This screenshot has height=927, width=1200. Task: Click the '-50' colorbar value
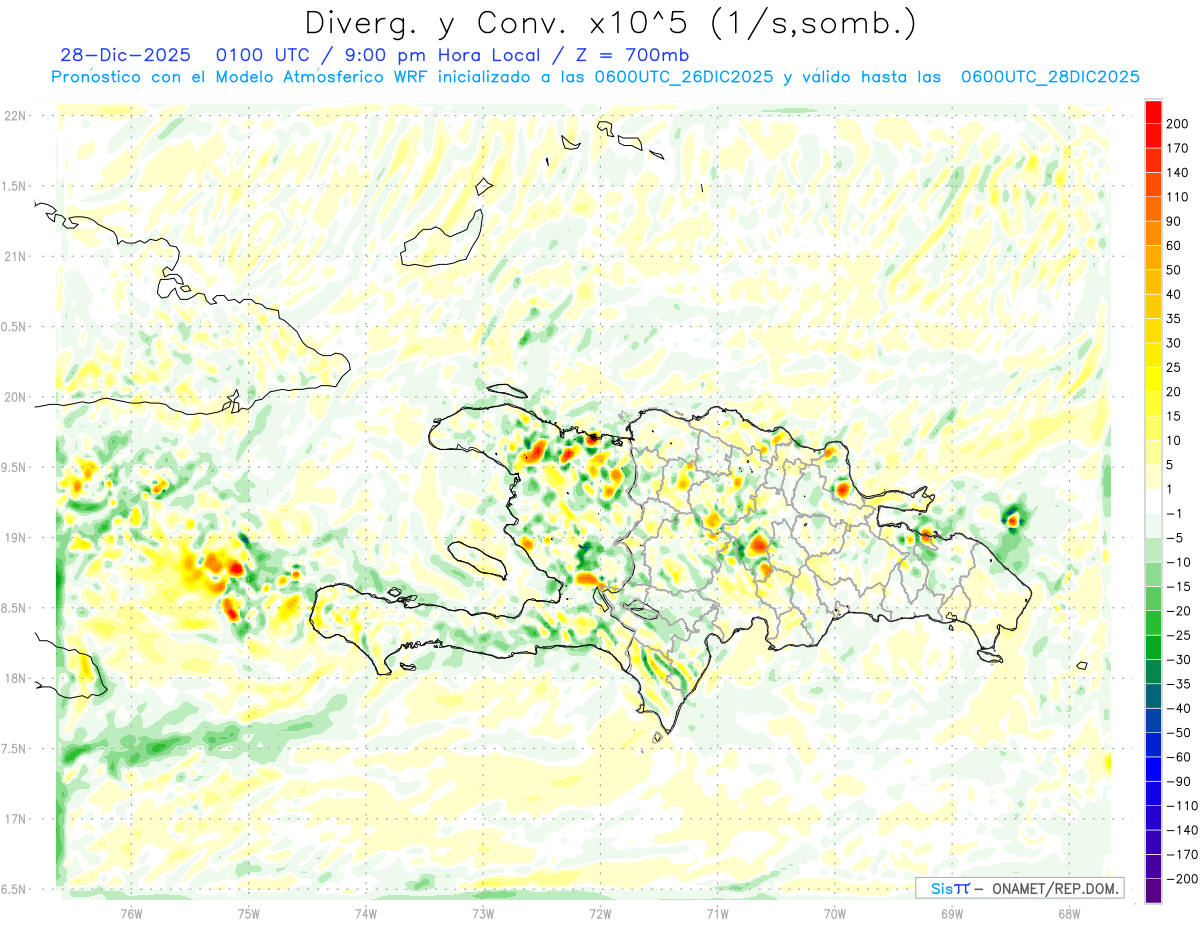(1180, 733)
